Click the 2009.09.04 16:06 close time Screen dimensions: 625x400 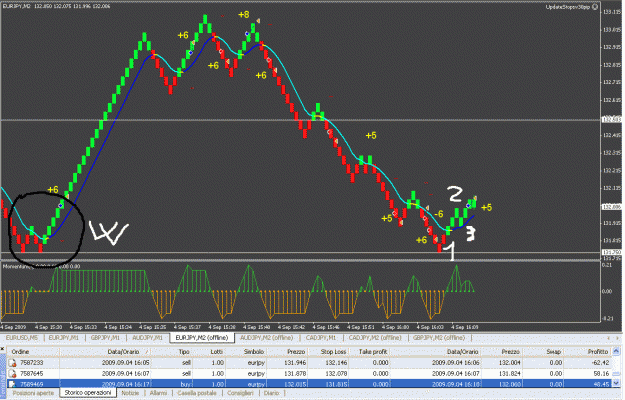pyautogui.click(x=456, y=363)
